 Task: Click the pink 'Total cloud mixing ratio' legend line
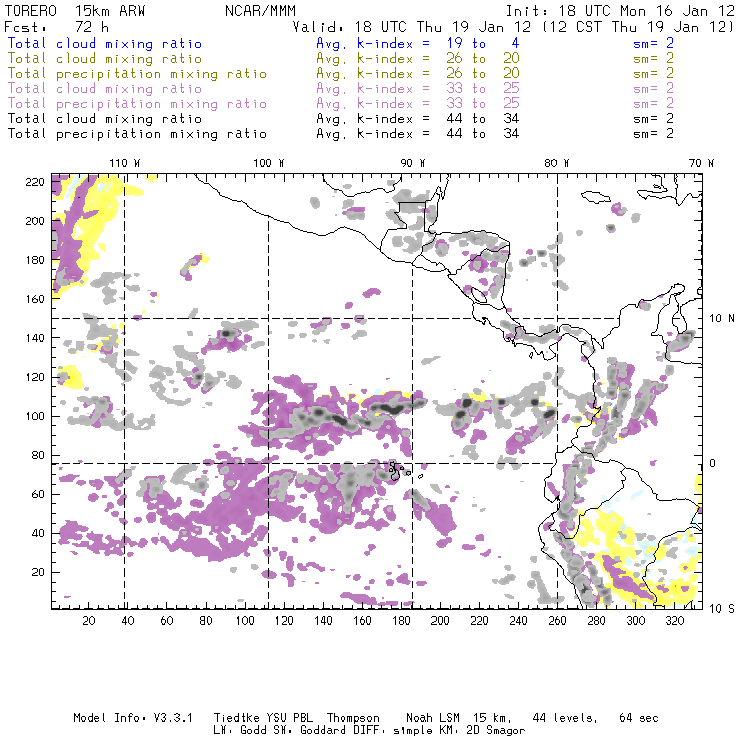click(x=105, y=88)
